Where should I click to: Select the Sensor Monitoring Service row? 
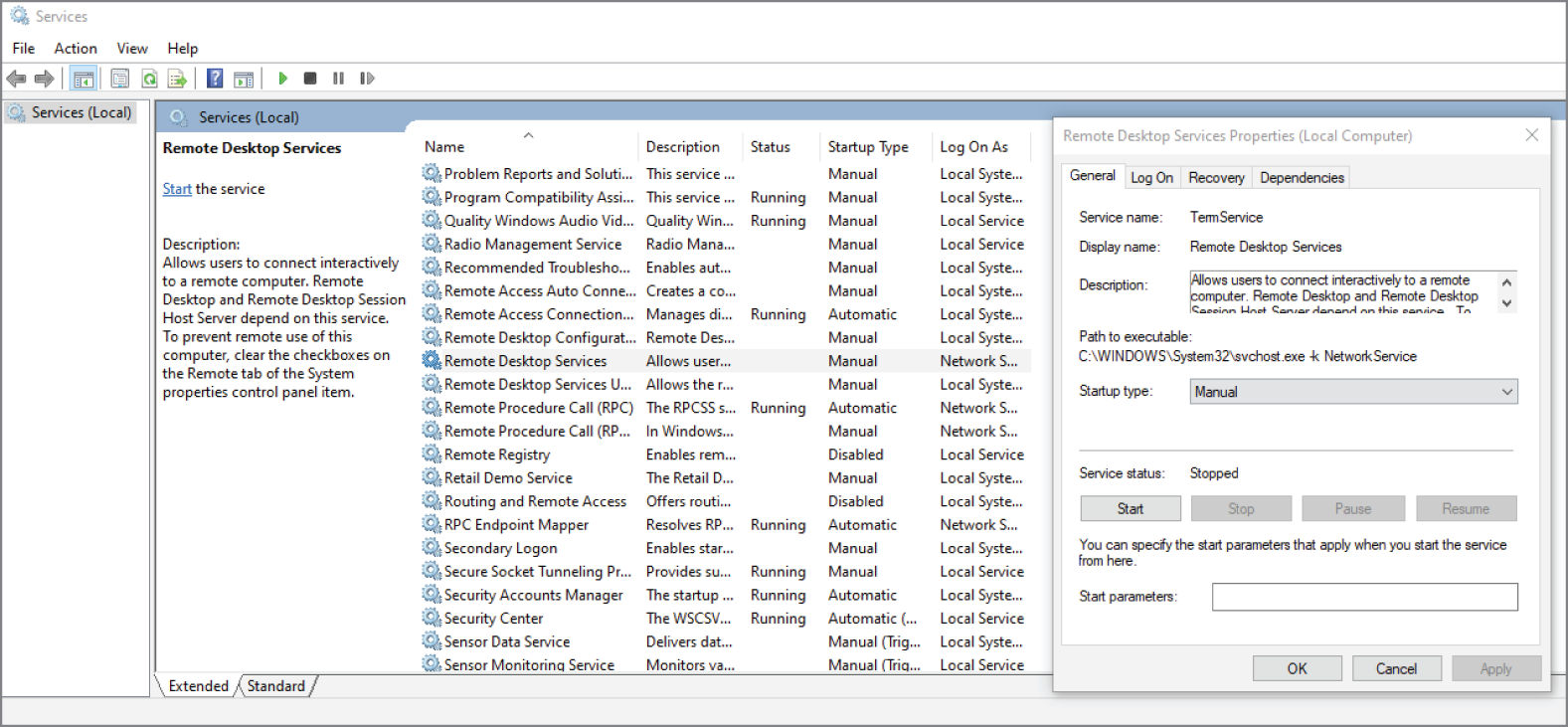tap(726, 664)
